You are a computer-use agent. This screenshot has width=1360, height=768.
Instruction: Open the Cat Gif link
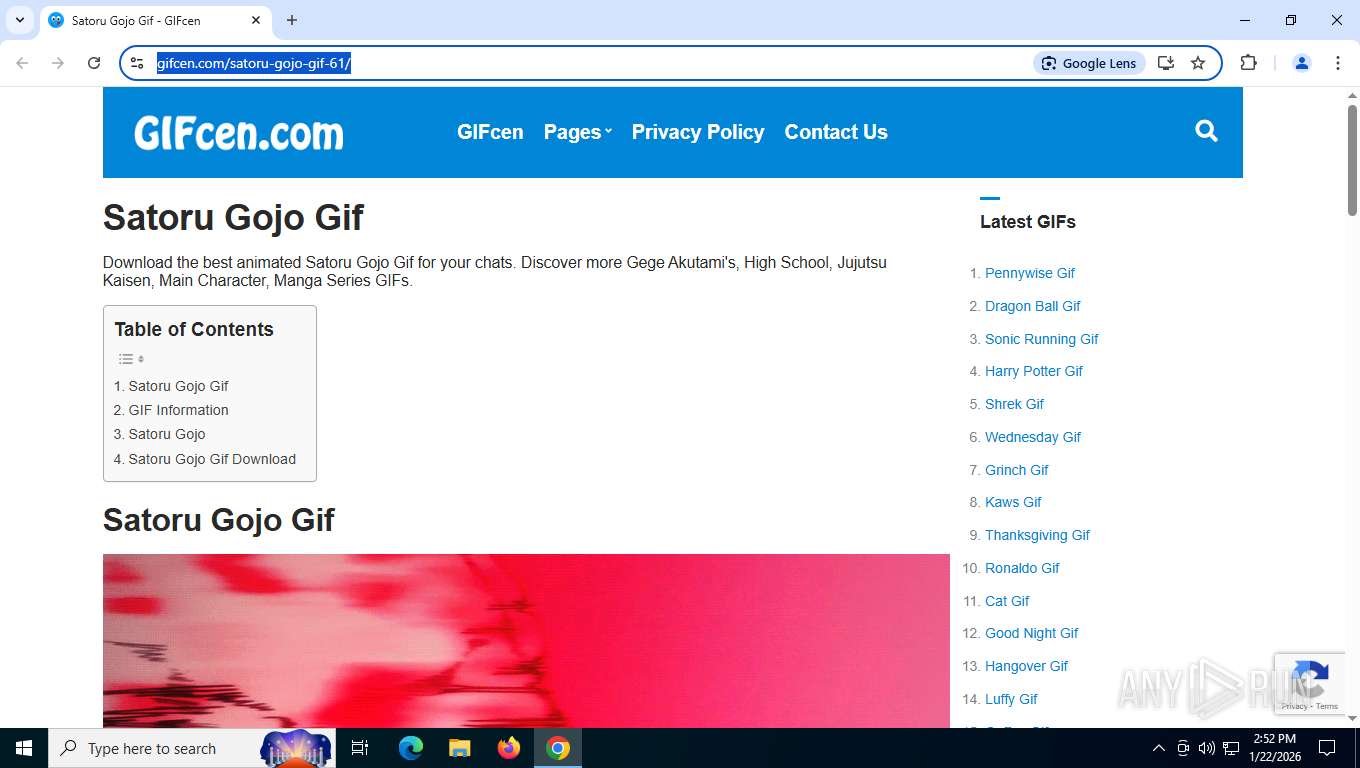tap(1007, 601)
